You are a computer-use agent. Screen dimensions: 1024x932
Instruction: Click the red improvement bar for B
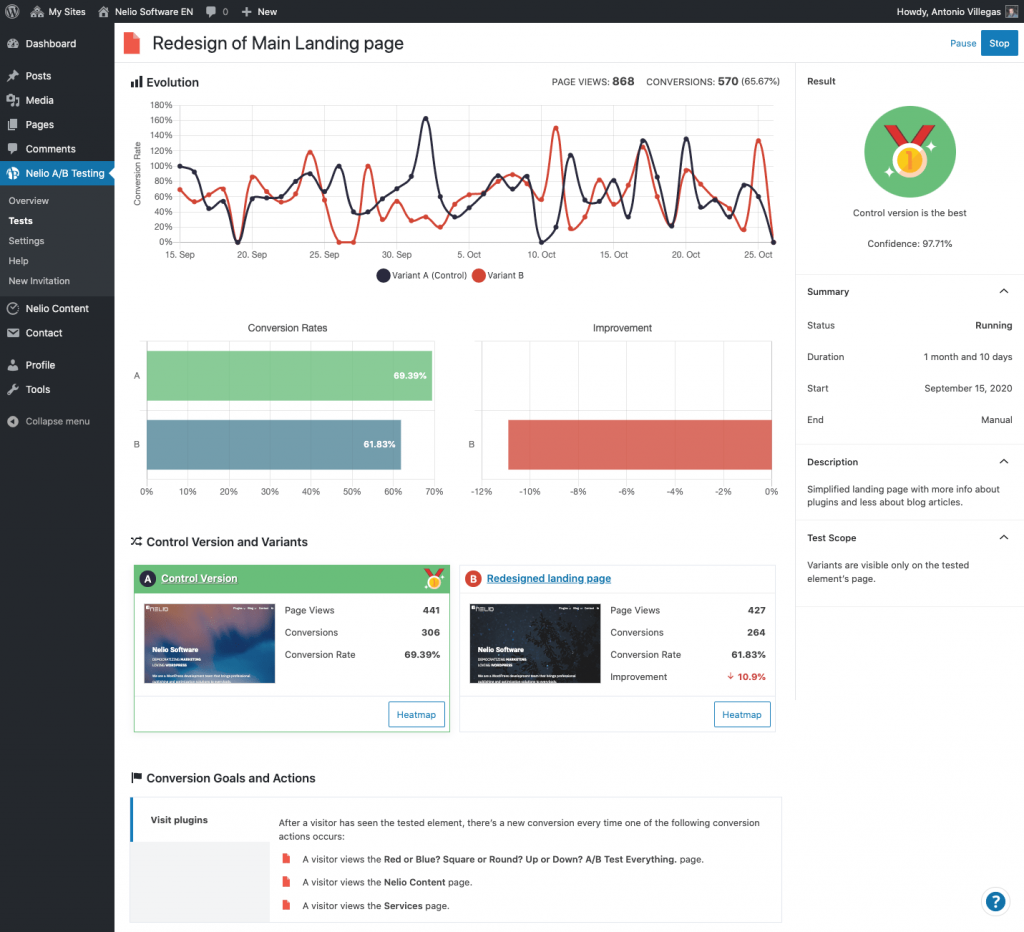pos(640,444)
